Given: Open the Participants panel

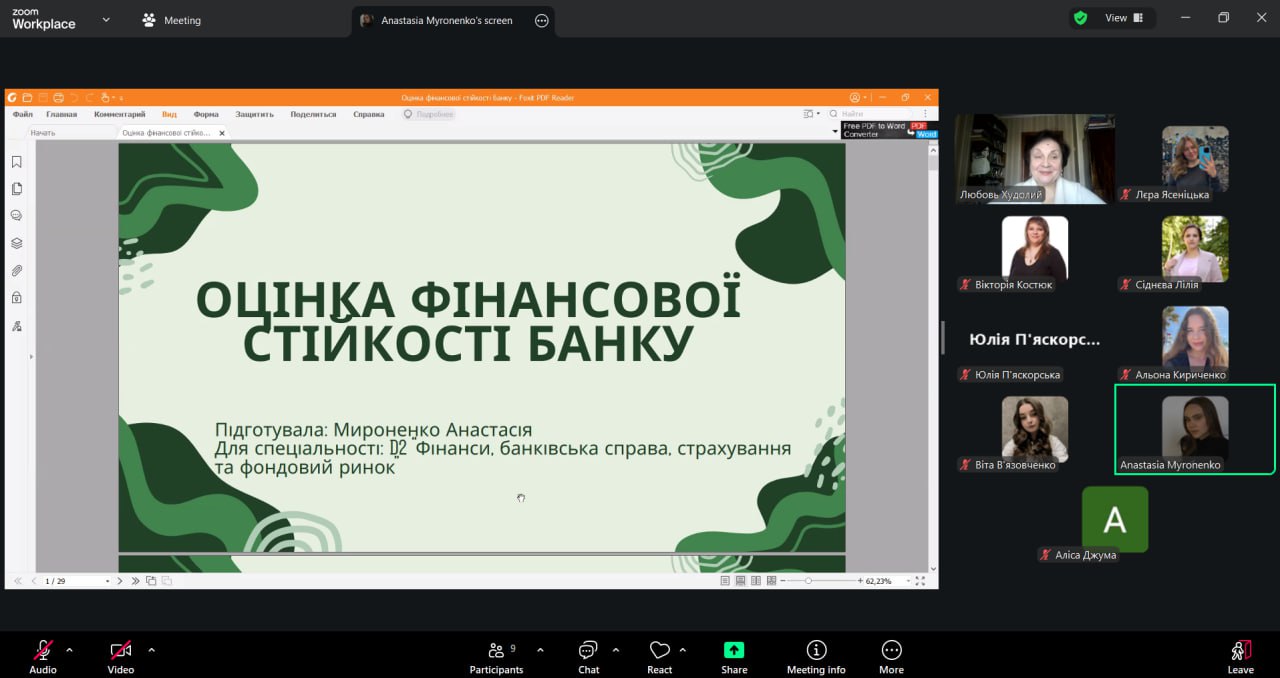Looking at the screenshot, I should click(496, 656).
